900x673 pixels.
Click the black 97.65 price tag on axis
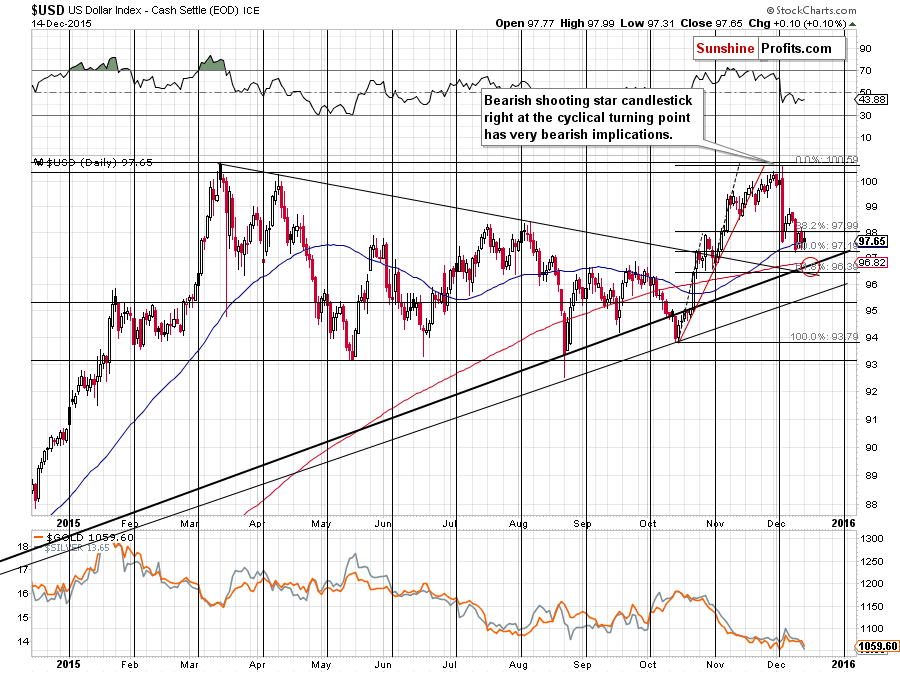click(872, 241)
